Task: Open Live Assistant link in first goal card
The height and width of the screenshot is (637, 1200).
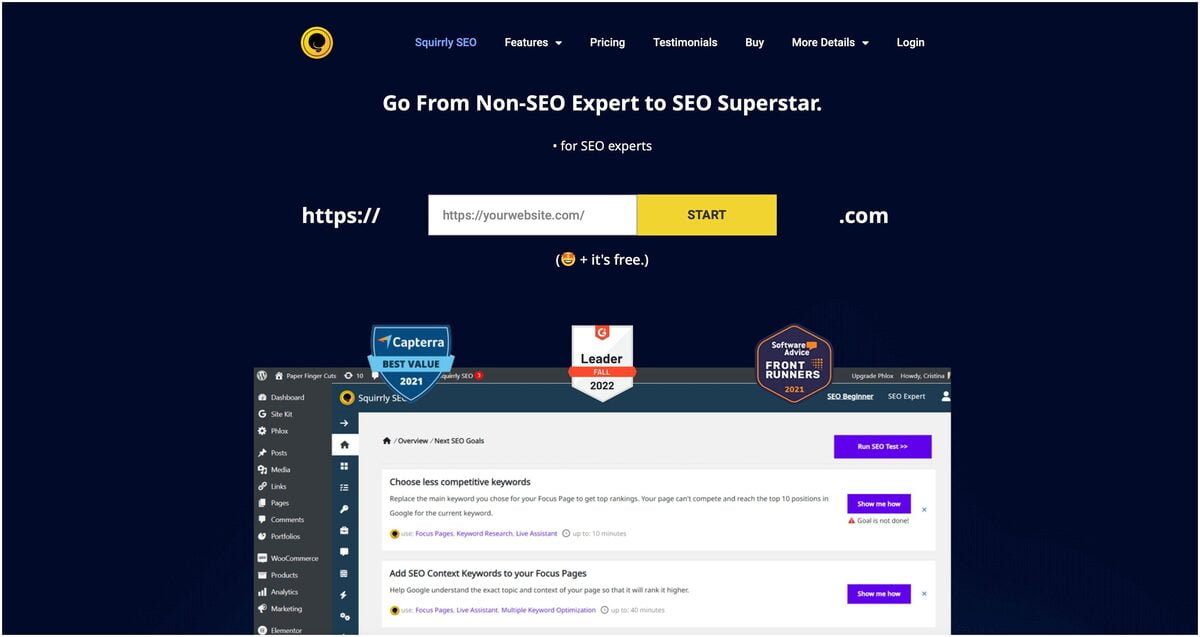Action: pyautogui.click(x=537, y=534)
